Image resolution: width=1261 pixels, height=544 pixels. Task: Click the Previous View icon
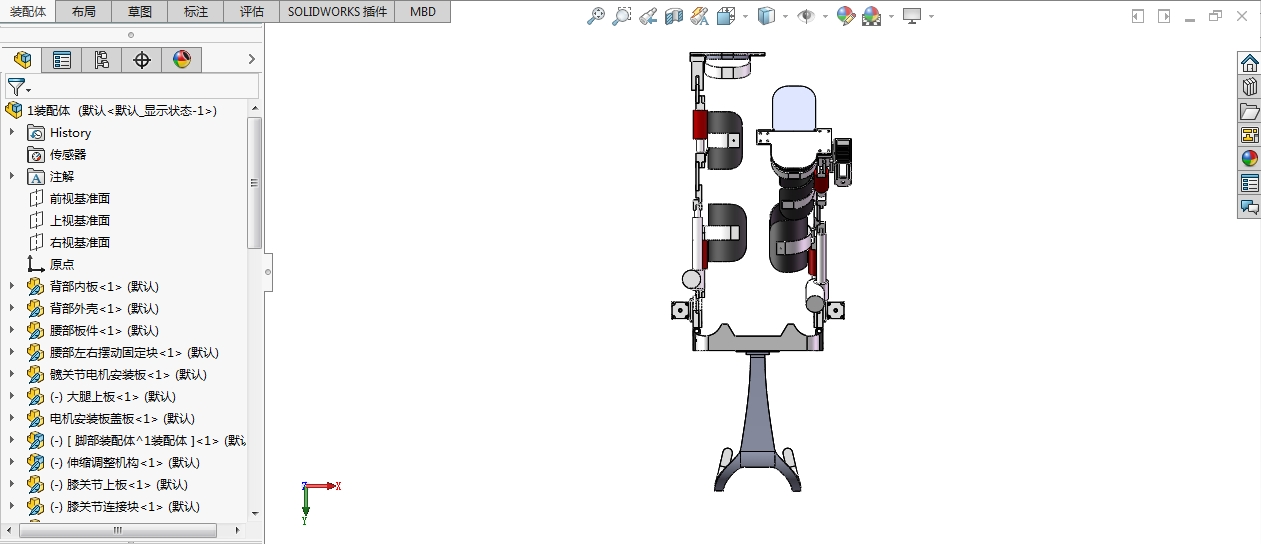(648, 16)
